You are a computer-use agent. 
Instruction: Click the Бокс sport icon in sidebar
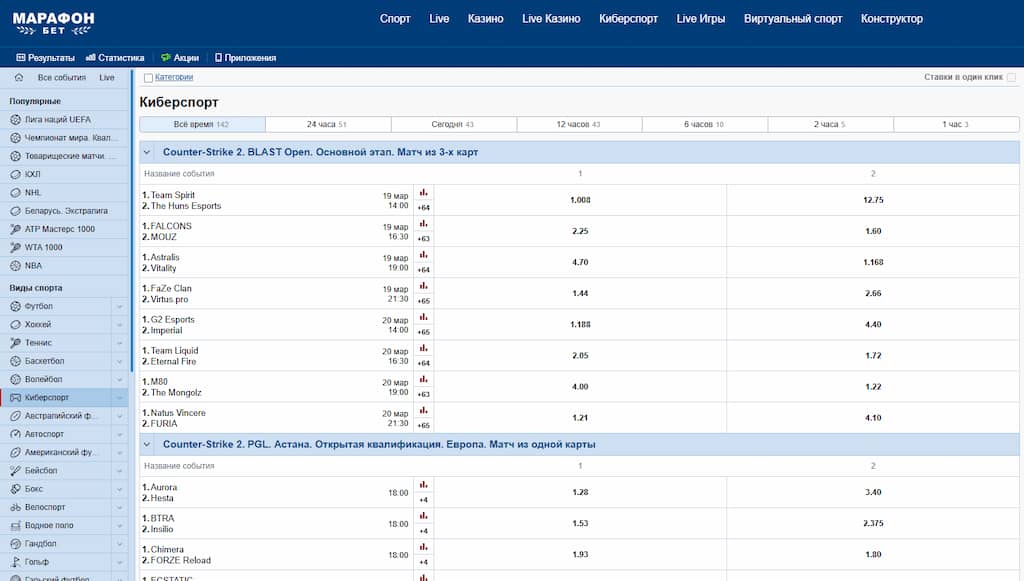coord(15,489)
